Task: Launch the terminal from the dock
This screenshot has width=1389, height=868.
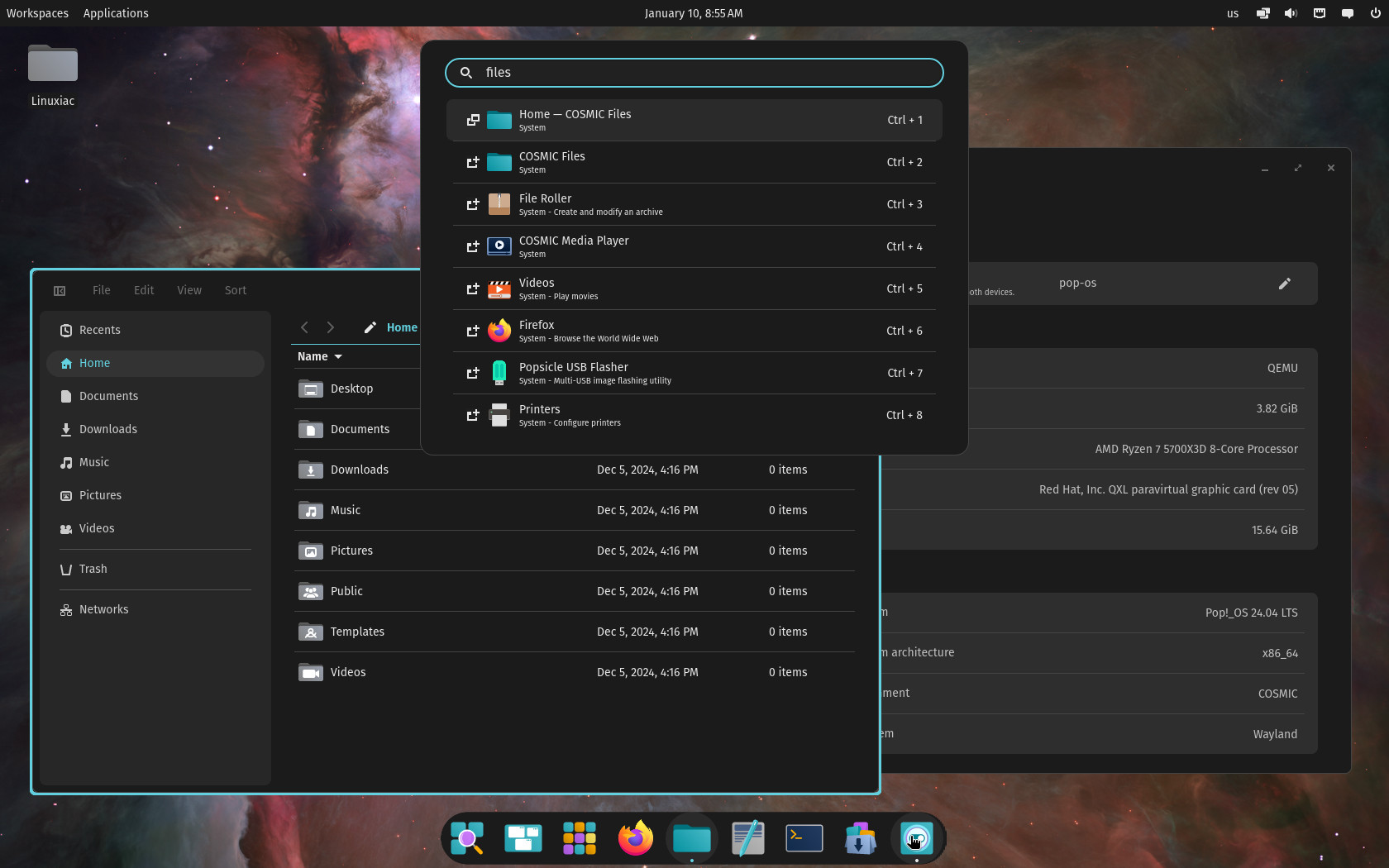Action: (804, 838)
